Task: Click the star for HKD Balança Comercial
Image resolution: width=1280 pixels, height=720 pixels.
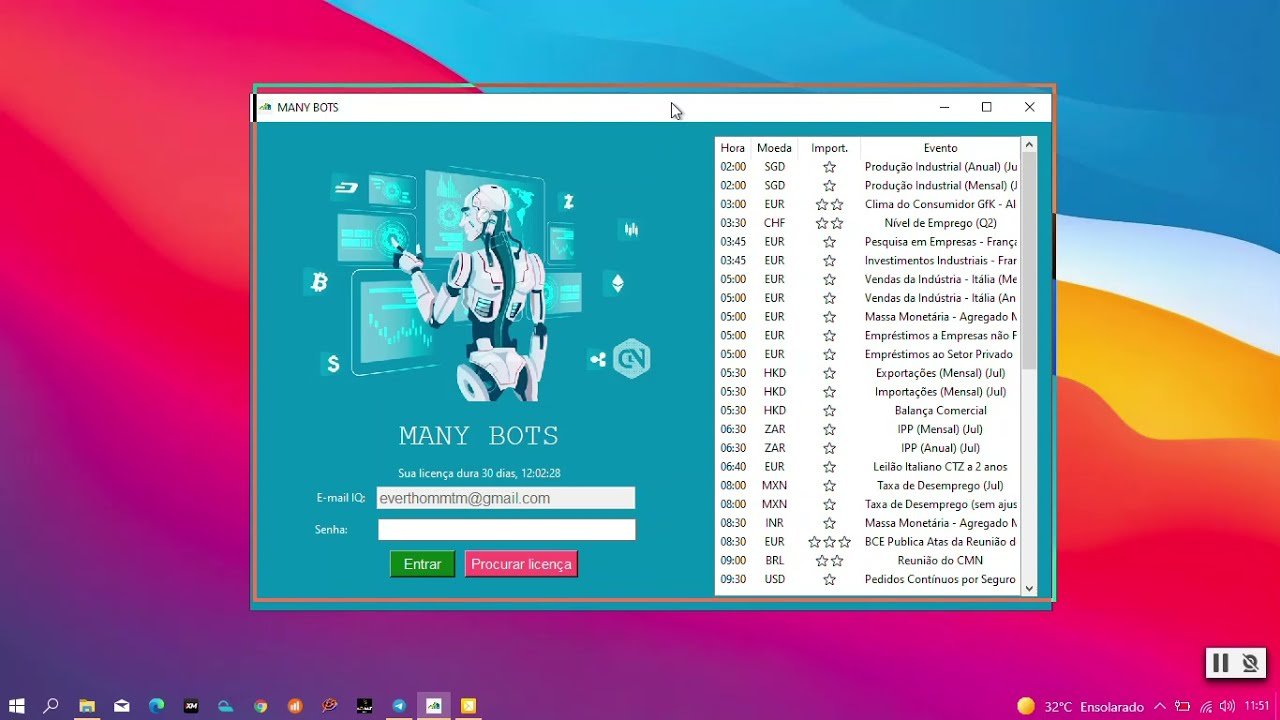Action: point(829,410)
